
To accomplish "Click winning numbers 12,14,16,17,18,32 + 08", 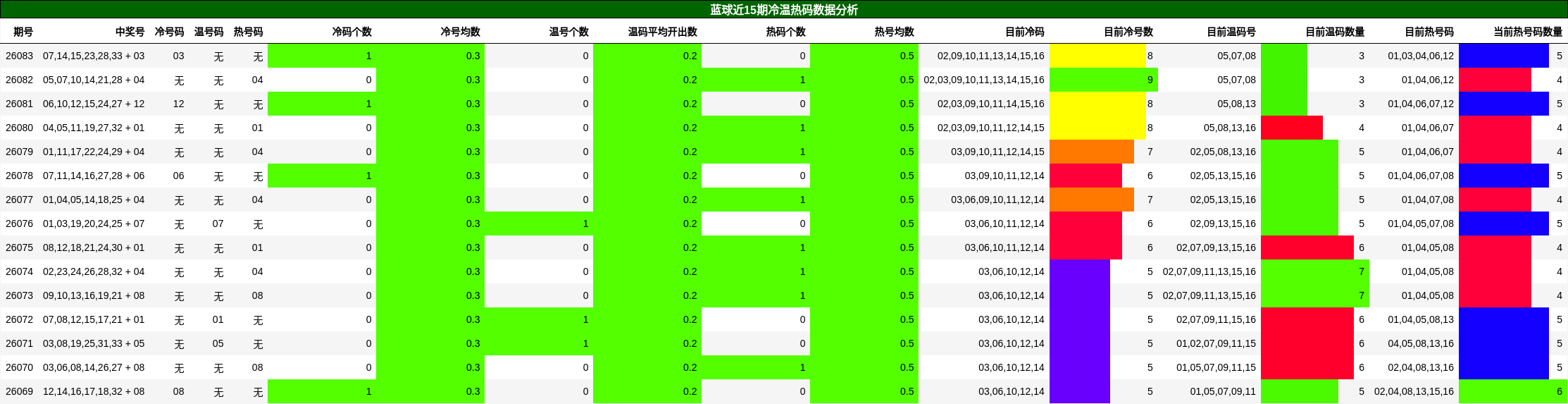I will [94, 391].
